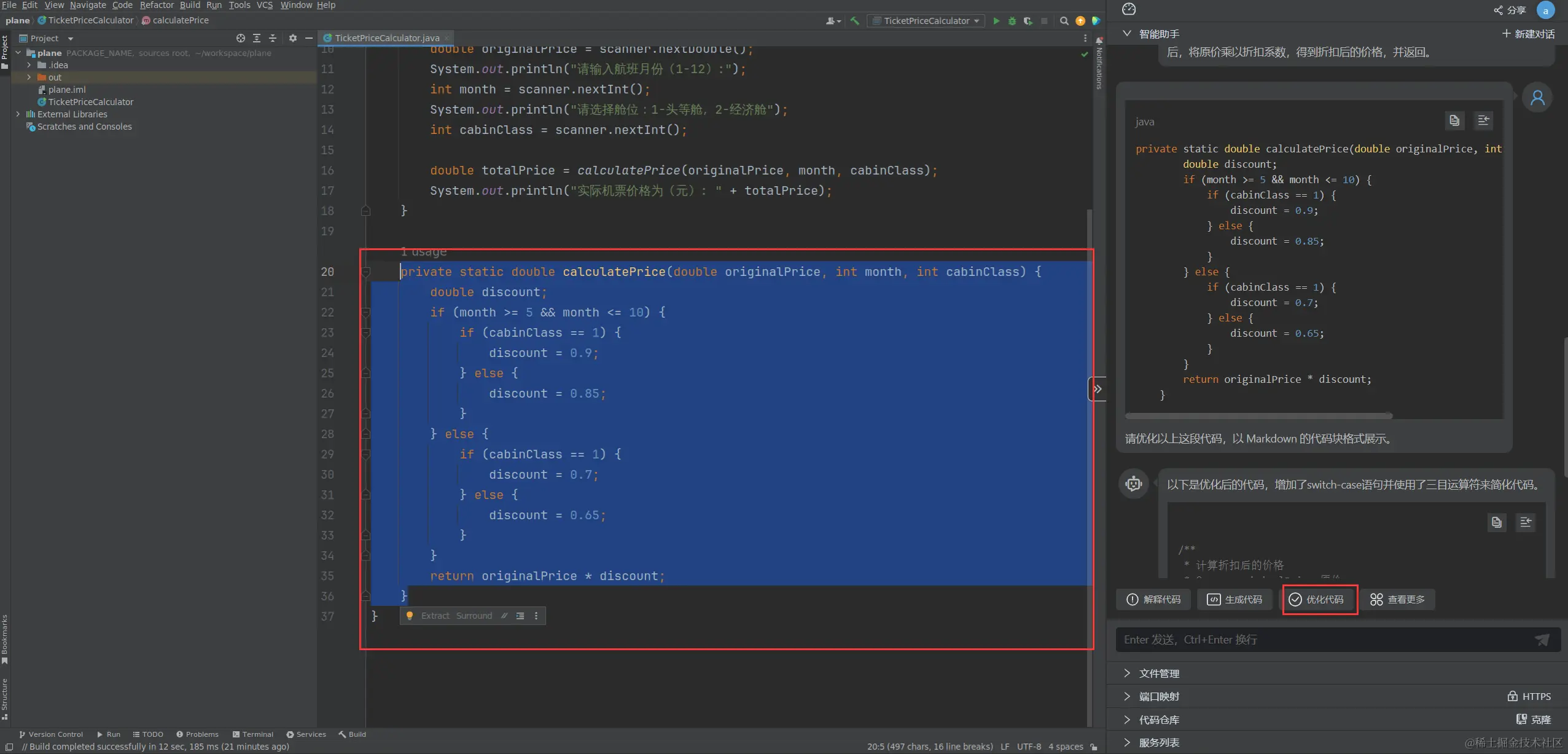Open Project panel settings gear
The width and height of the screenshot is (1568, 754).
(293, 38)
